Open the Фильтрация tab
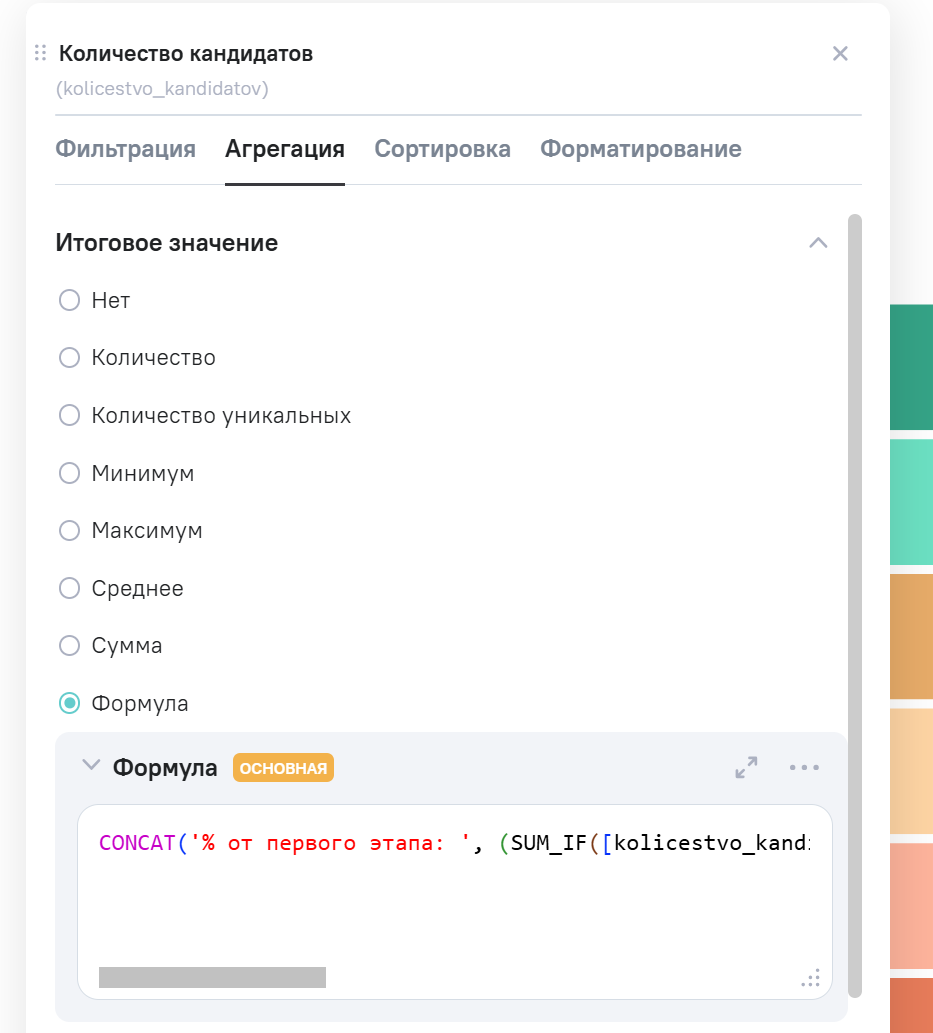The image size is (933, 1033). (x=125, y=149)
